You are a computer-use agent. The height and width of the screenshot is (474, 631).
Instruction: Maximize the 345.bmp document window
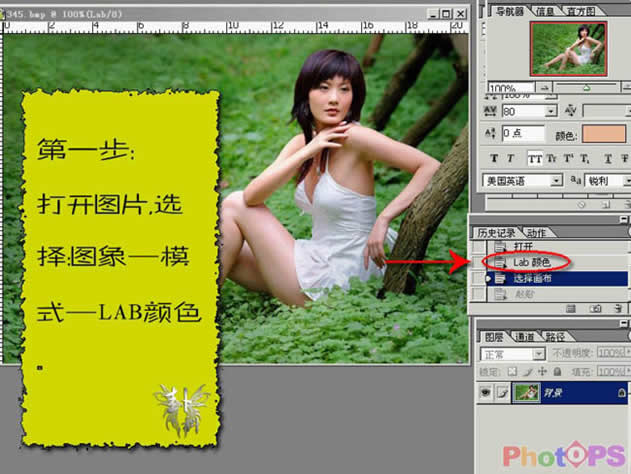(x=447, y=14)
